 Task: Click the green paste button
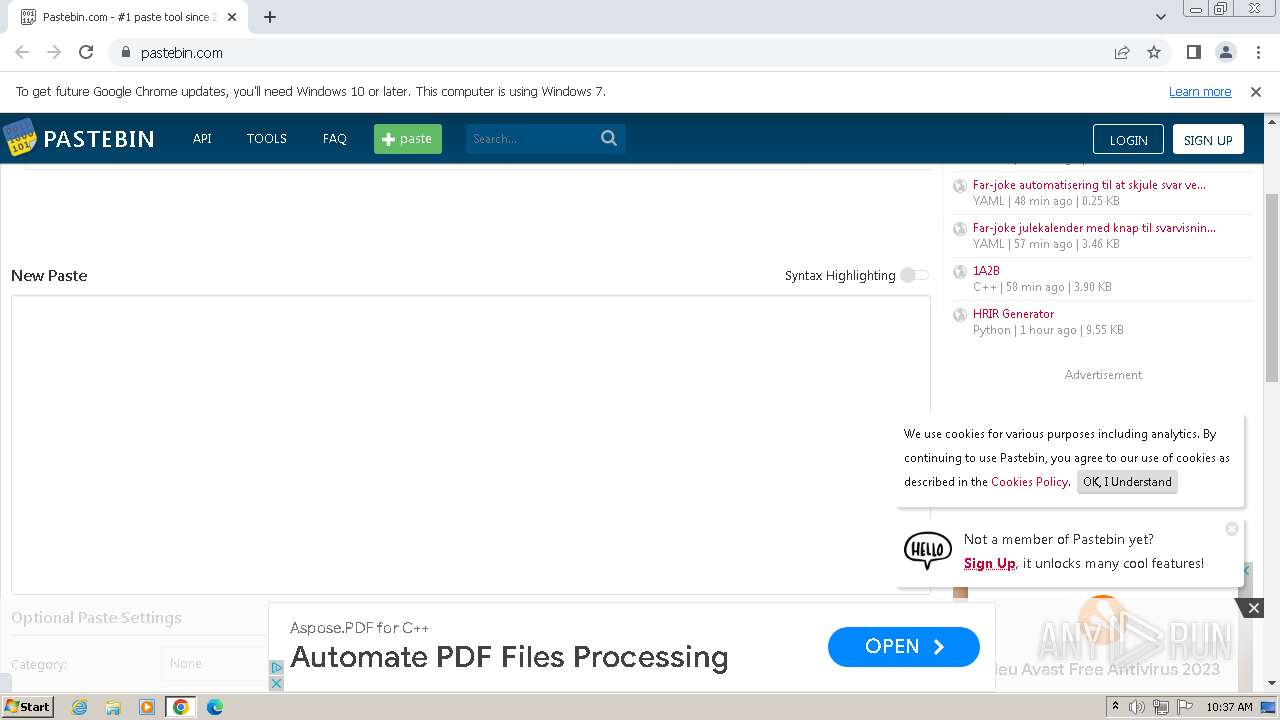point(408,138)
